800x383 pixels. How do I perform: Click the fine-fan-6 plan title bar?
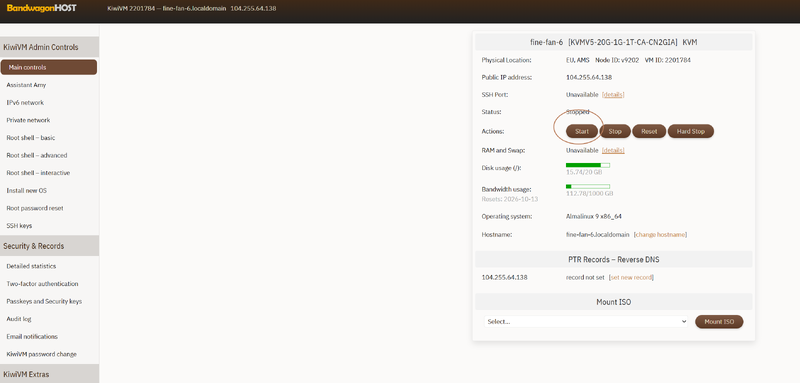click(613, 42)
